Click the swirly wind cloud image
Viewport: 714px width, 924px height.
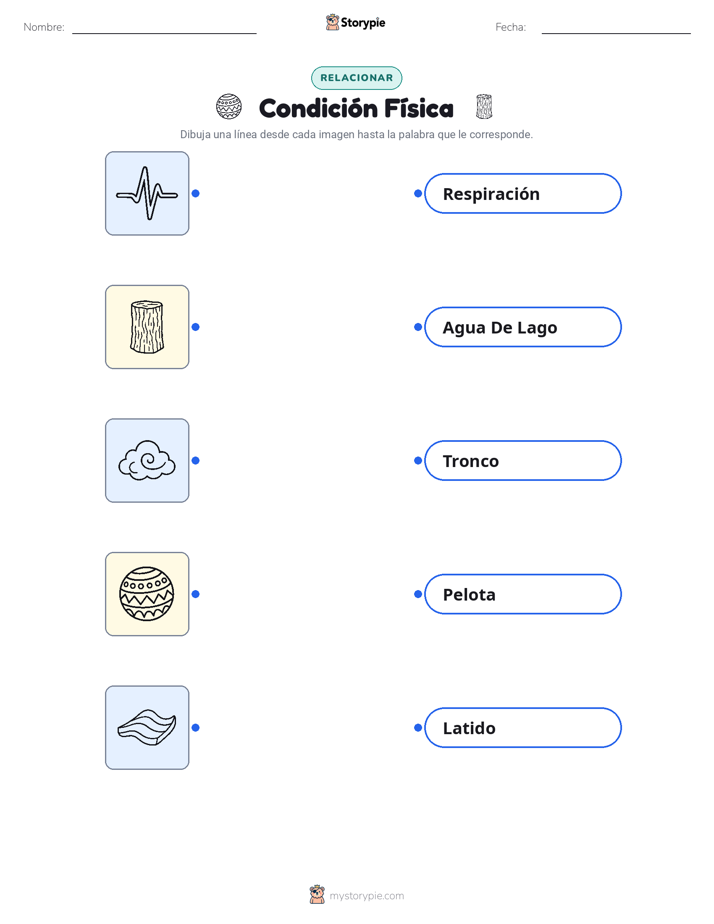coord(147,460)
